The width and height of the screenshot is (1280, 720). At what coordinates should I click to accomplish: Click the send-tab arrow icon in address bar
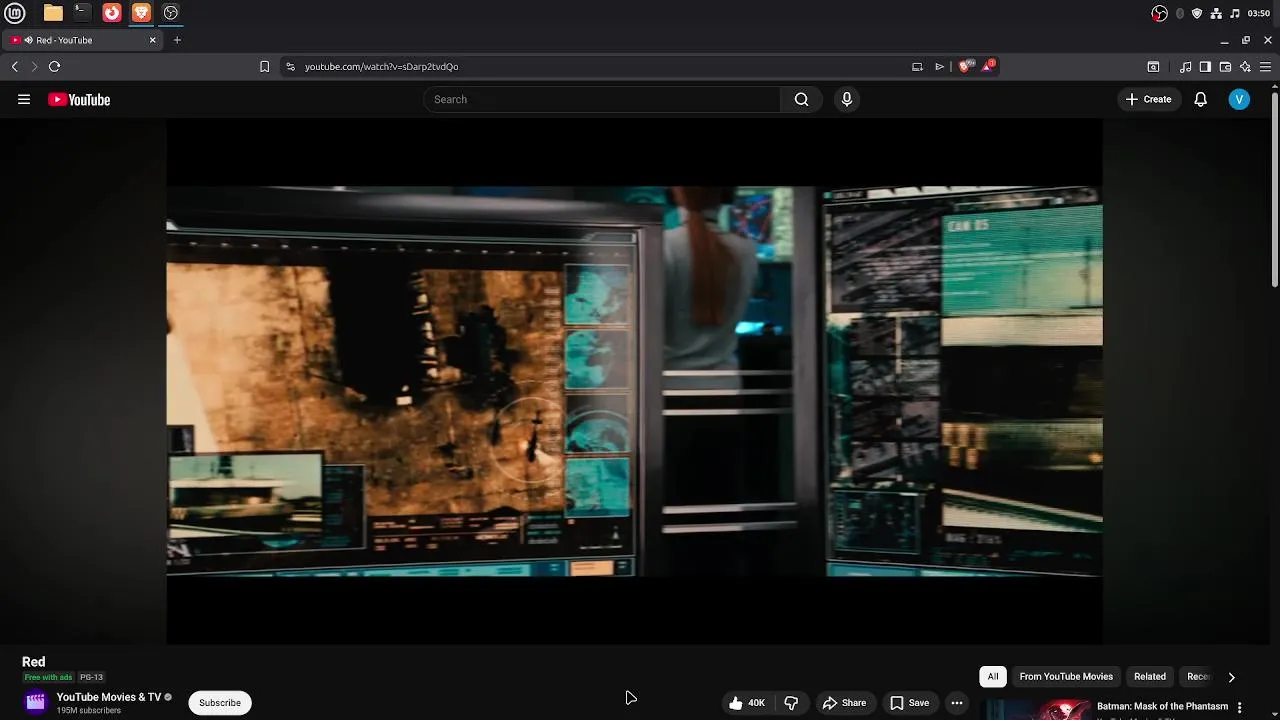pyautogui.click(x=939, y=67)
